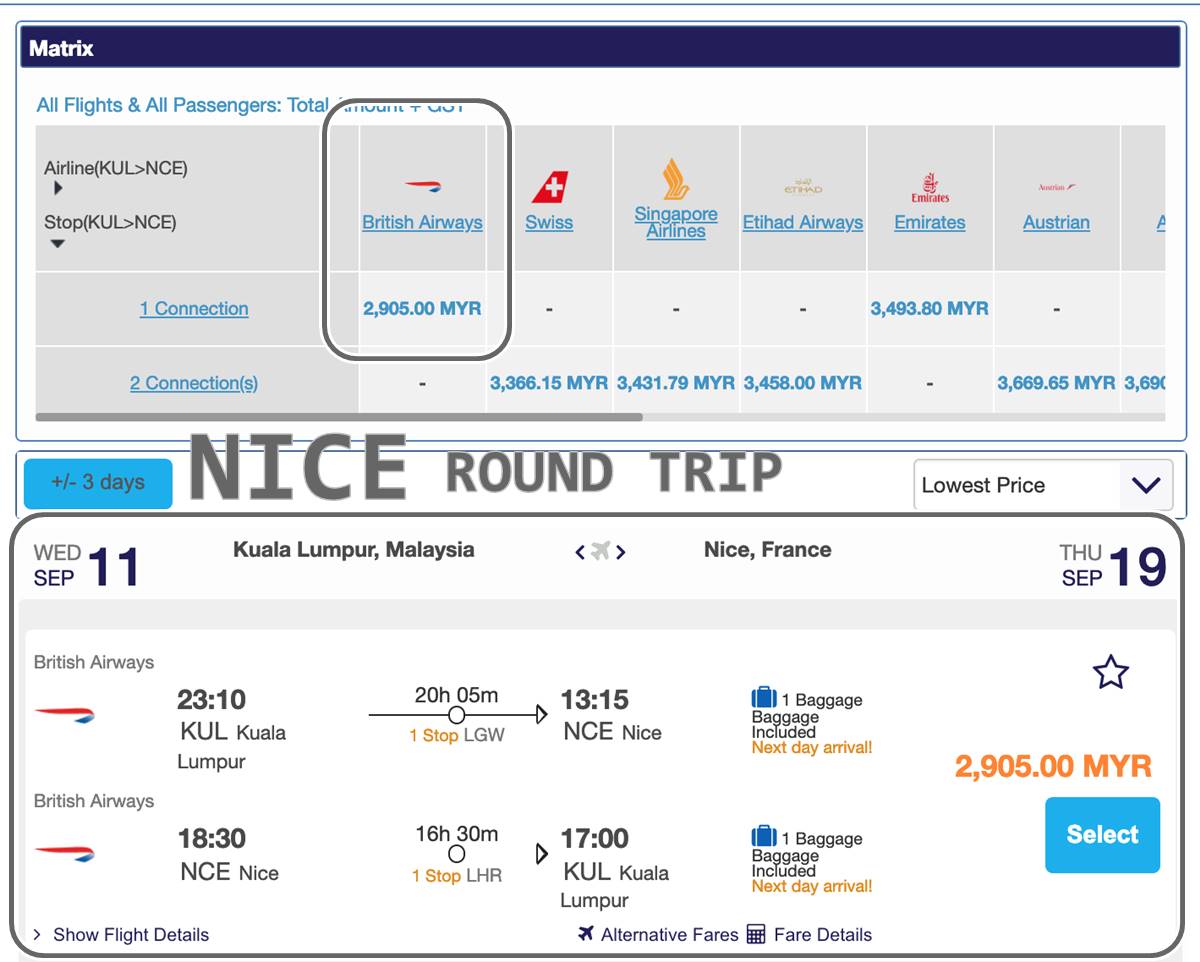The image size is (1200, 962).
Task: Select the 2,905.00 MYR flight
Action: (x=1102, y=835)
